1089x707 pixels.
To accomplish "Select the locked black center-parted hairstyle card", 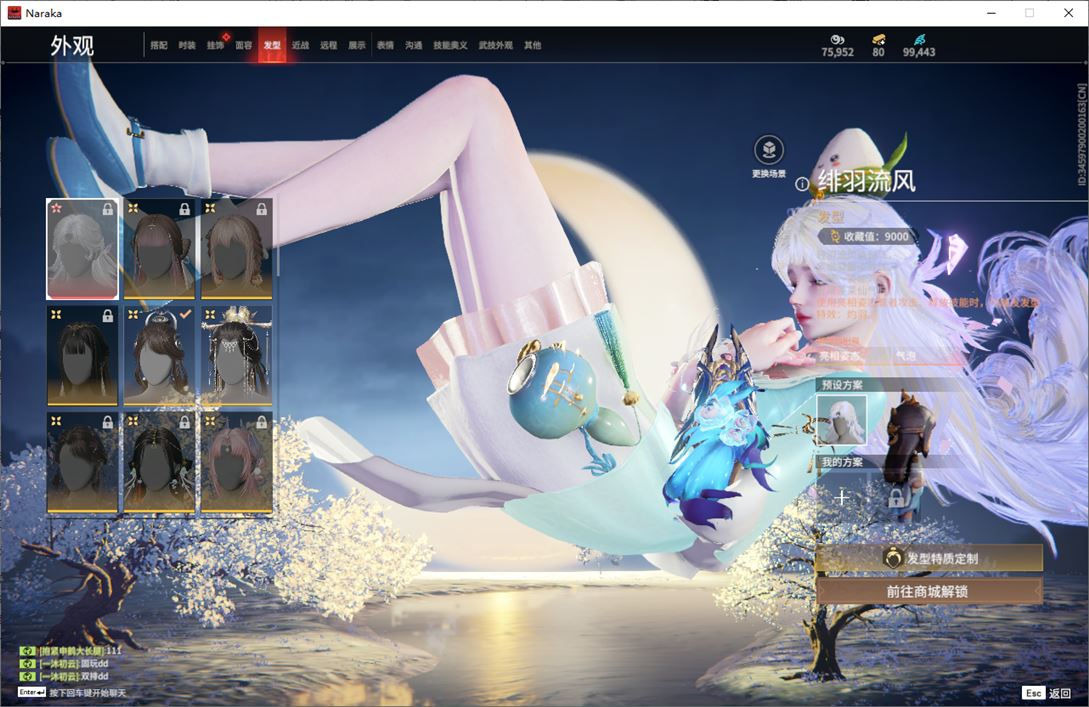I will (159, 463).
